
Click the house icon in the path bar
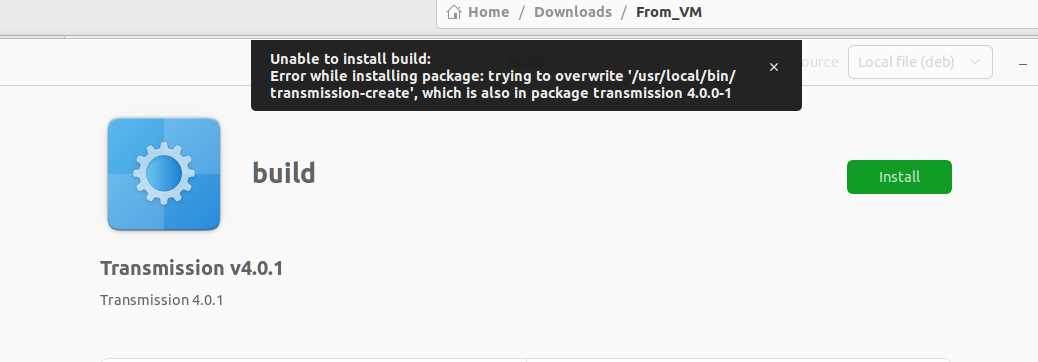453,12
